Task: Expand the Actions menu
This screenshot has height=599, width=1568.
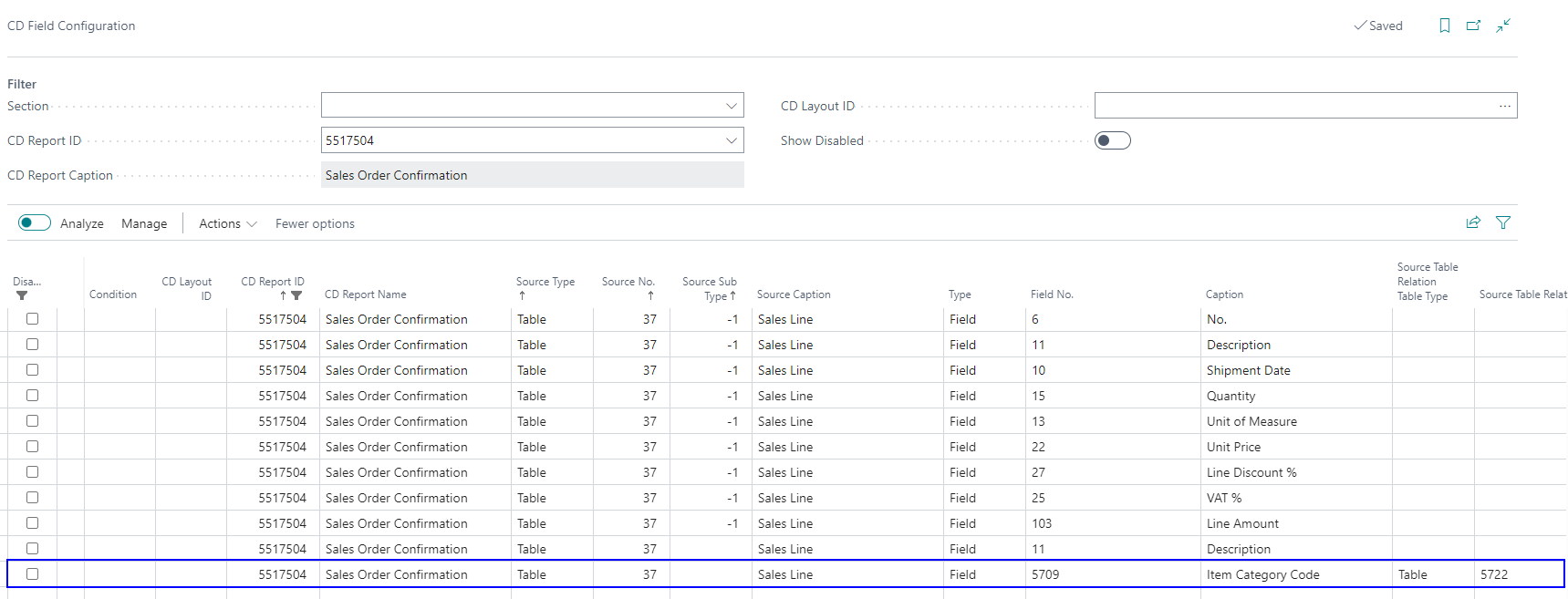Action: (228, 223)
